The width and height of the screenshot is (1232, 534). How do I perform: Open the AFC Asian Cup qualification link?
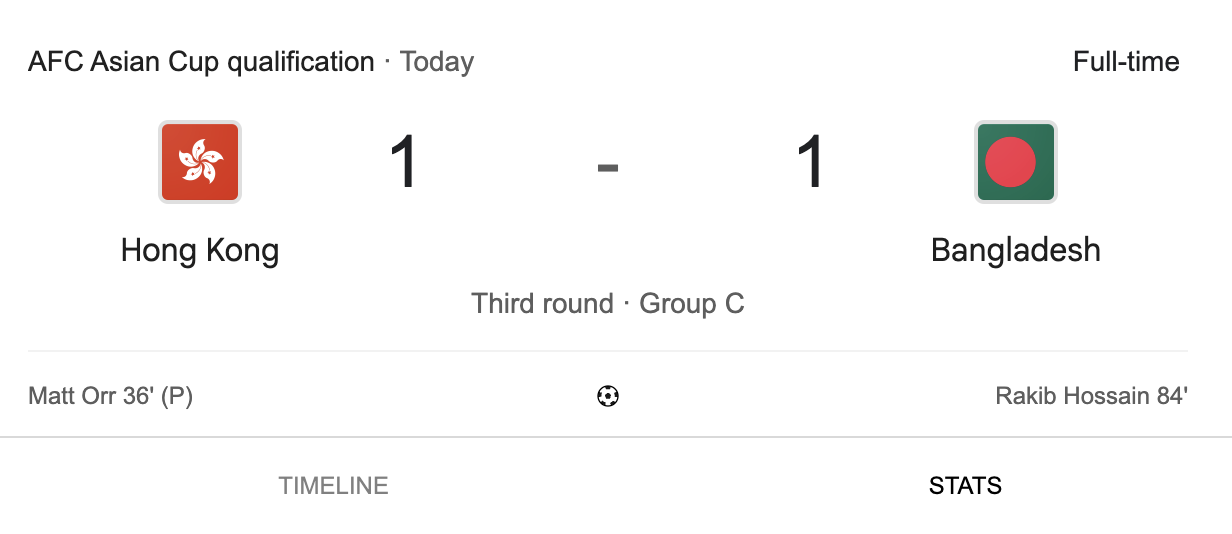pyautogui.click(x=201, y=62)
